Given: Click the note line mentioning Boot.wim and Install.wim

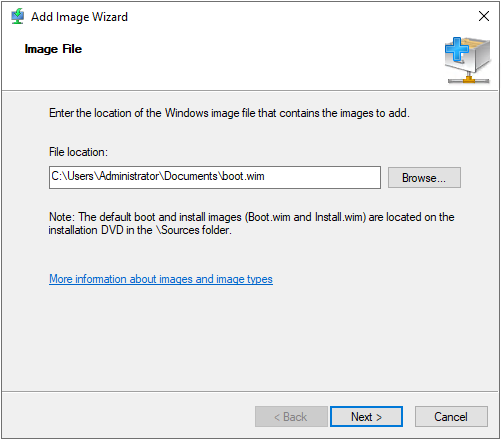Looking at the screenshot, I should [x=252, y=217].
